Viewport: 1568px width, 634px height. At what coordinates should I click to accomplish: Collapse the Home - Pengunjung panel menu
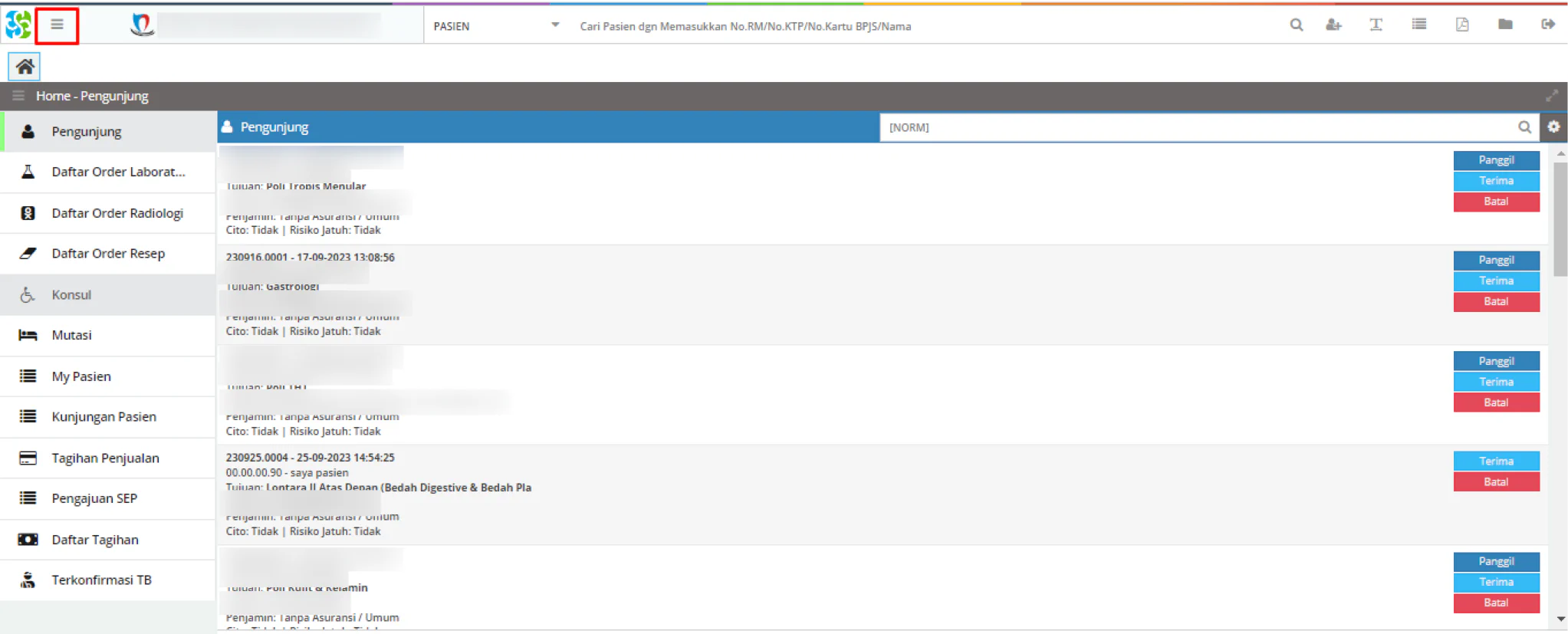pyautogui.click(x=18, y=96)
